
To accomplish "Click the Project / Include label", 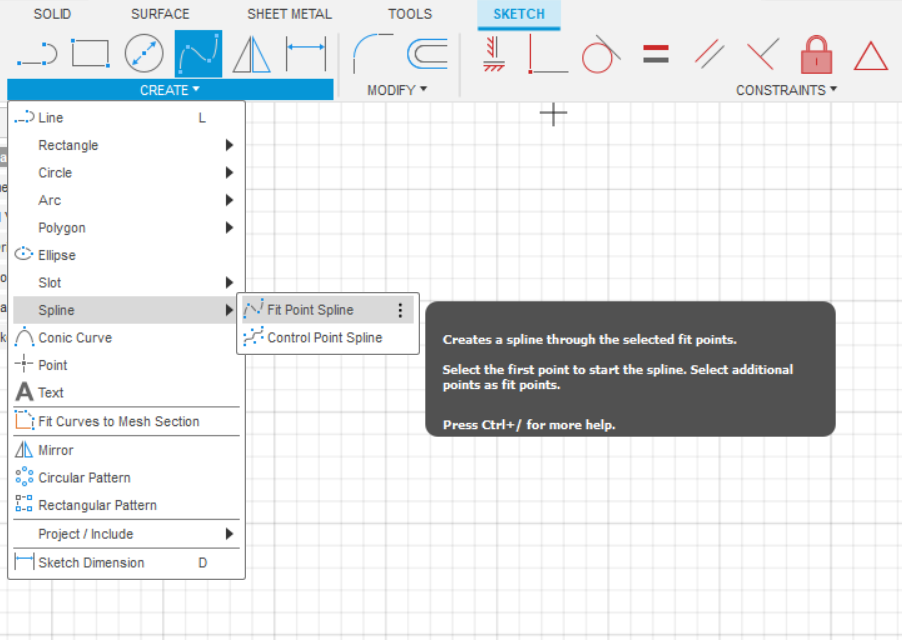I will [x=86, y=534].
